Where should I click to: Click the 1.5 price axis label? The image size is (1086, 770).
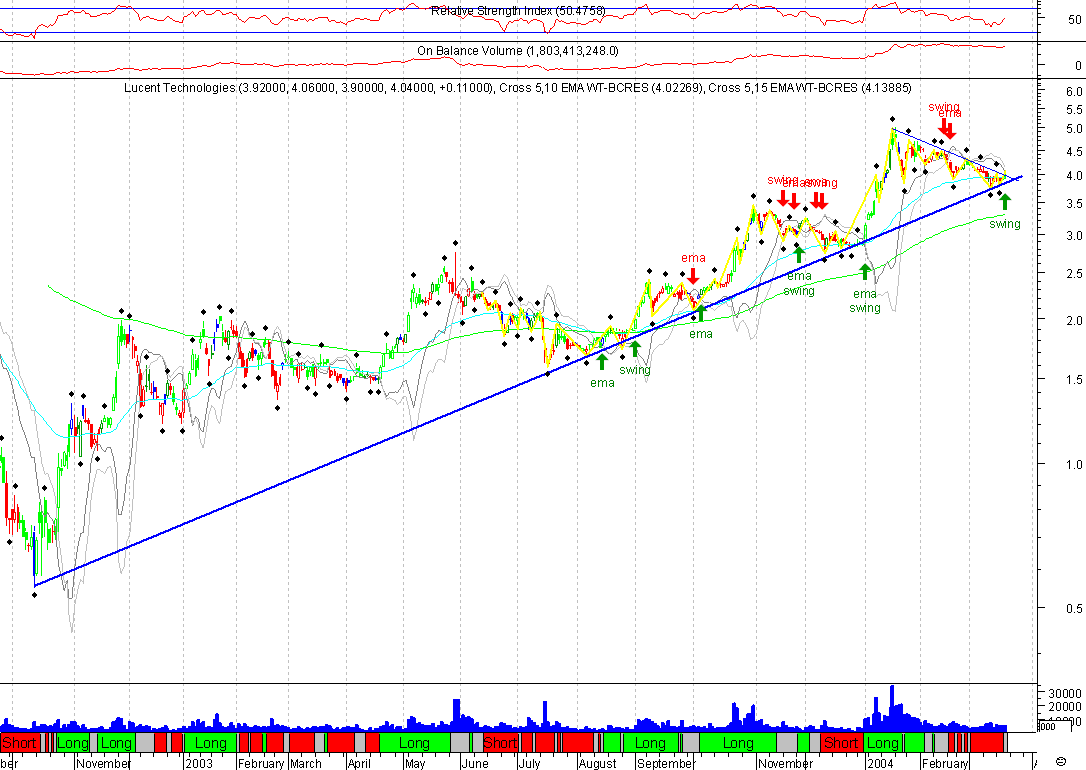[x=1074, y=379]
